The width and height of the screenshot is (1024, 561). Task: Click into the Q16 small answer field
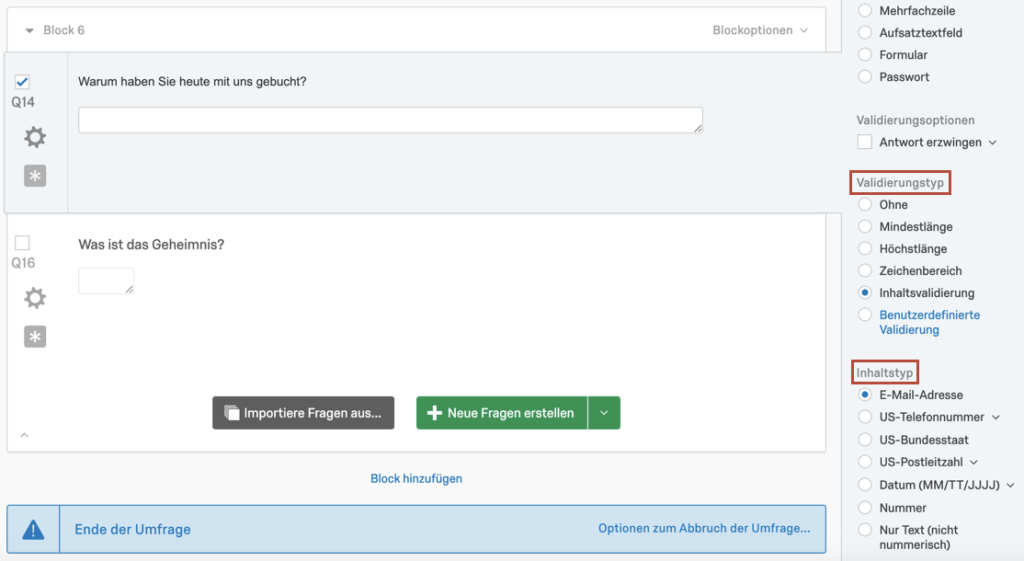coord(106,281)
